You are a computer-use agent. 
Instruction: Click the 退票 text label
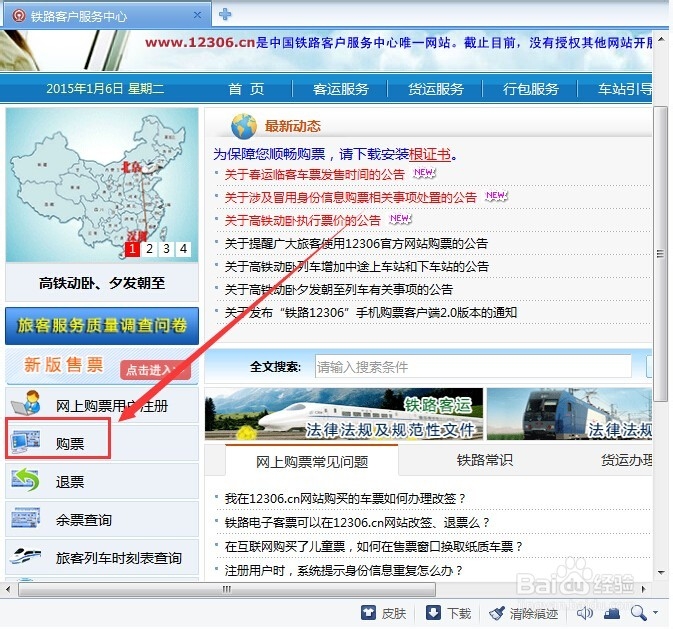(70, 482)
